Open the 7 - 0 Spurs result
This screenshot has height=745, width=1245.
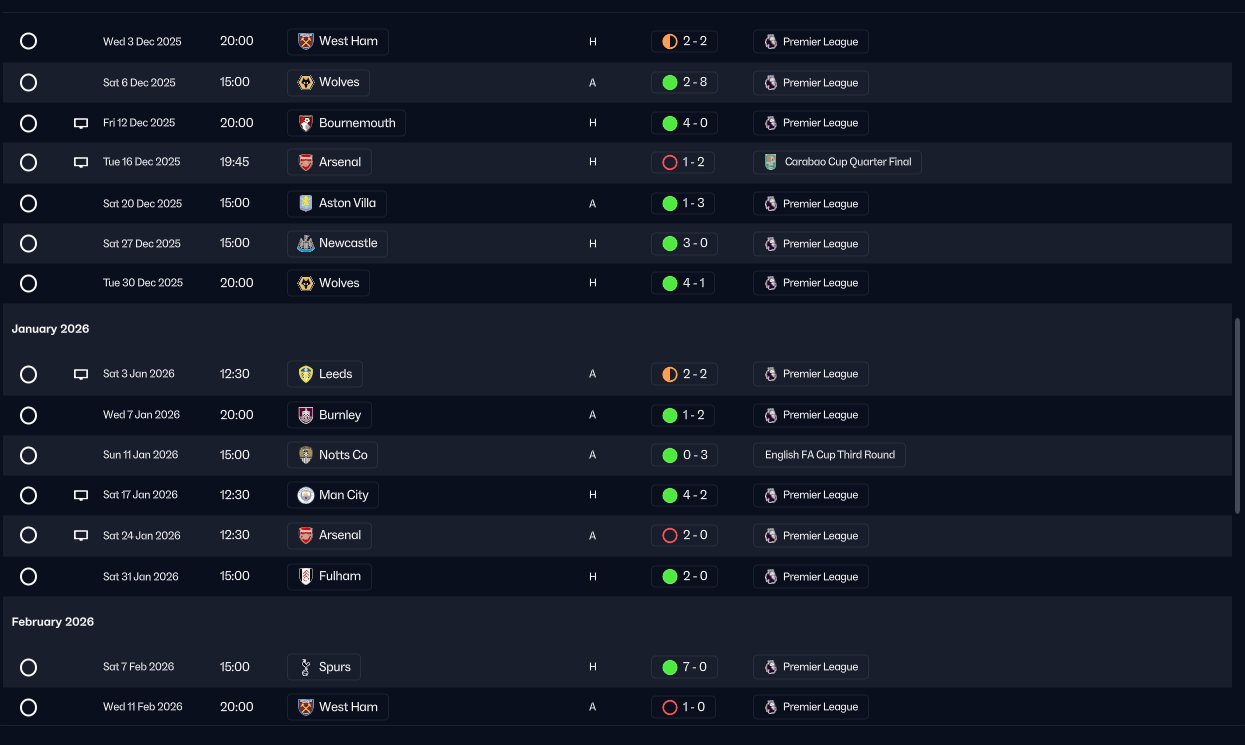pyautogui.click(x=684, y=667)
